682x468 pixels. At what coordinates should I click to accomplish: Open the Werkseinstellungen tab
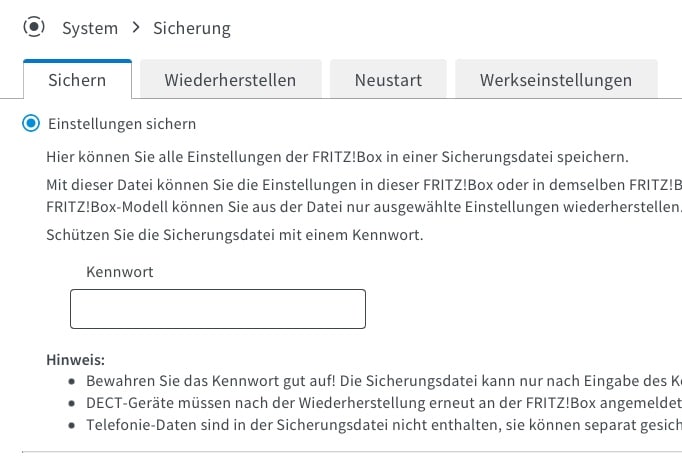pyautogui.click(x=556, y=80)
